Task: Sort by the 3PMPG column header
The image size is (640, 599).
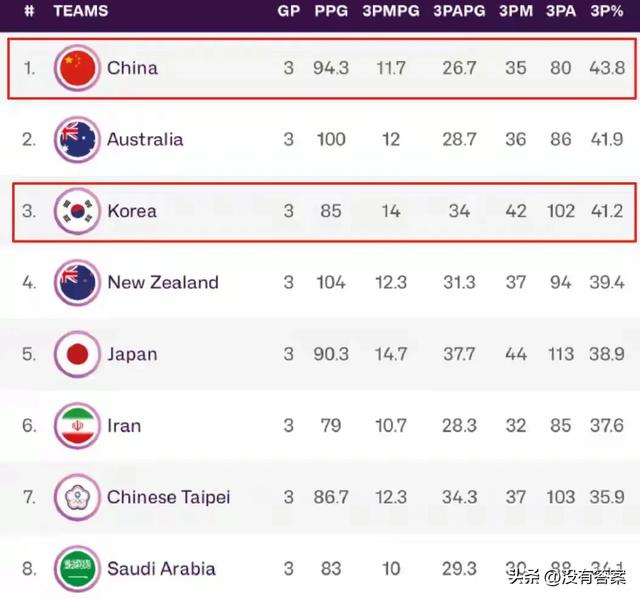Action: pos(391,11)
